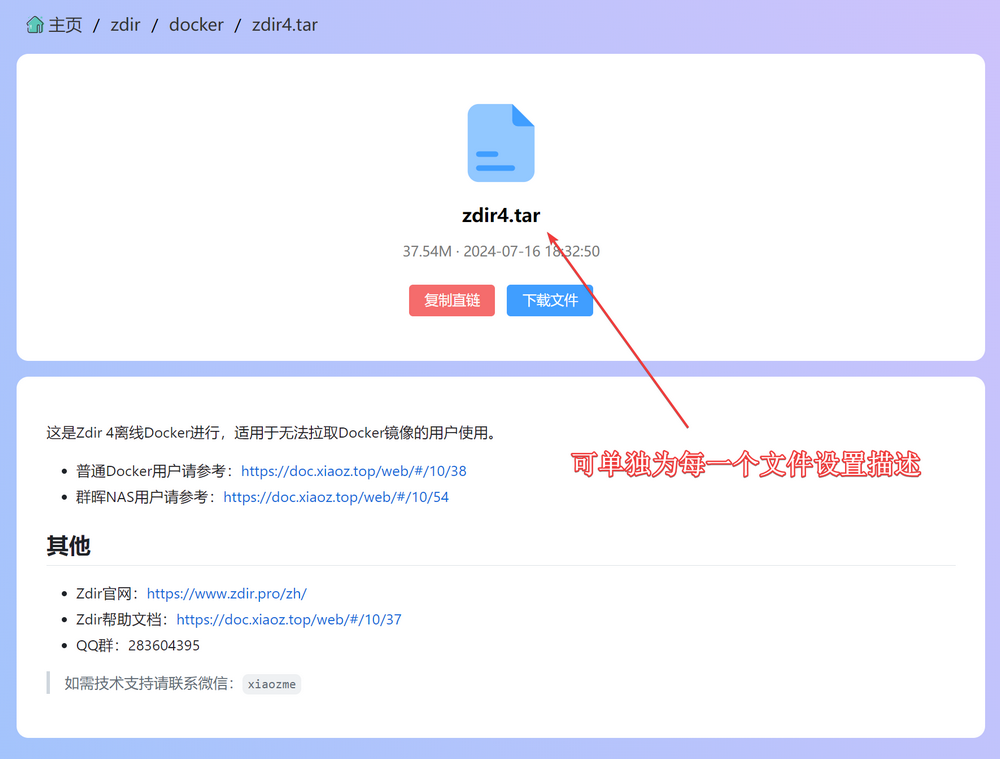Select the zdir4.tar file title
Image resolution: width=1000 pixels, height=759 pixels.
point(501,215)
